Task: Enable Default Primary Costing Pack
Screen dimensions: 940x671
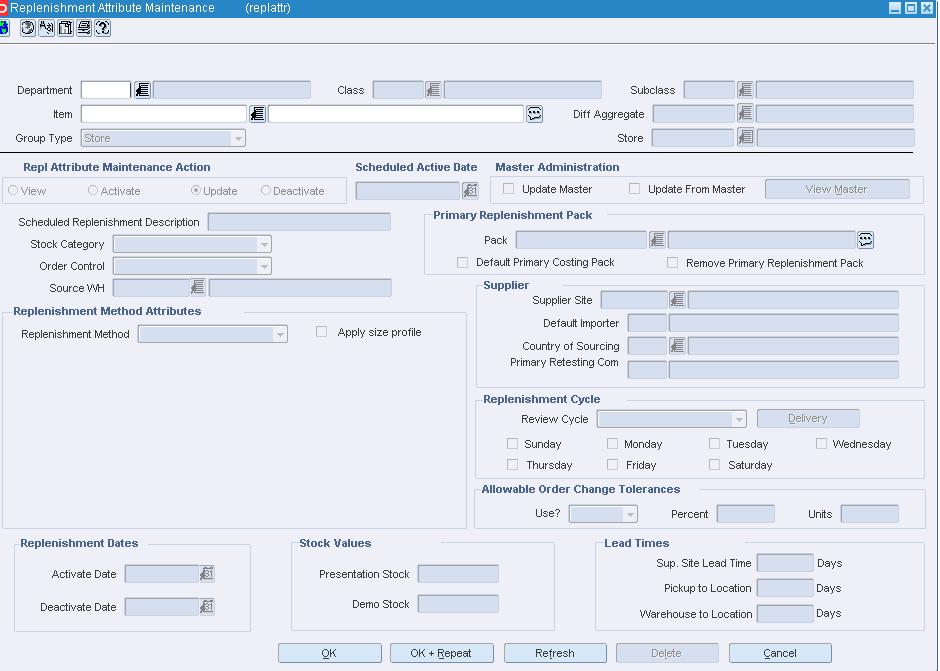Action: [x=463, y=262]
